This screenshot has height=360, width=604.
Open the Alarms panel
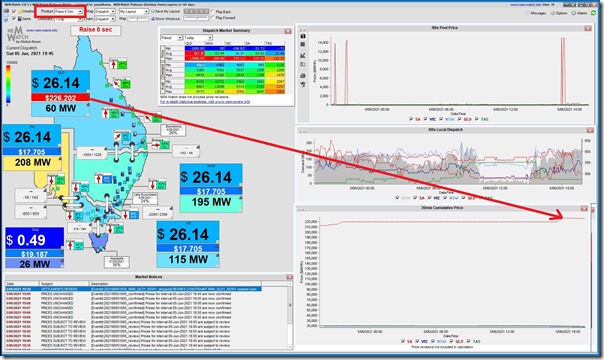pos(580,13)
